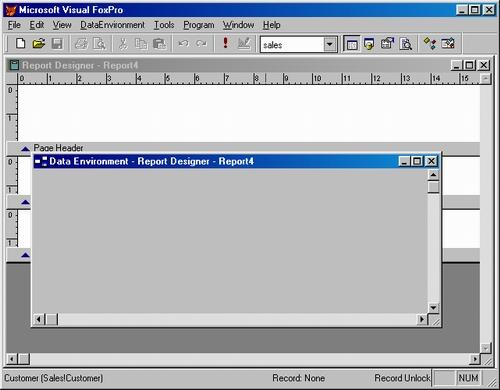
Task: Click the Save diskette icon
Action: click(57, 44)
